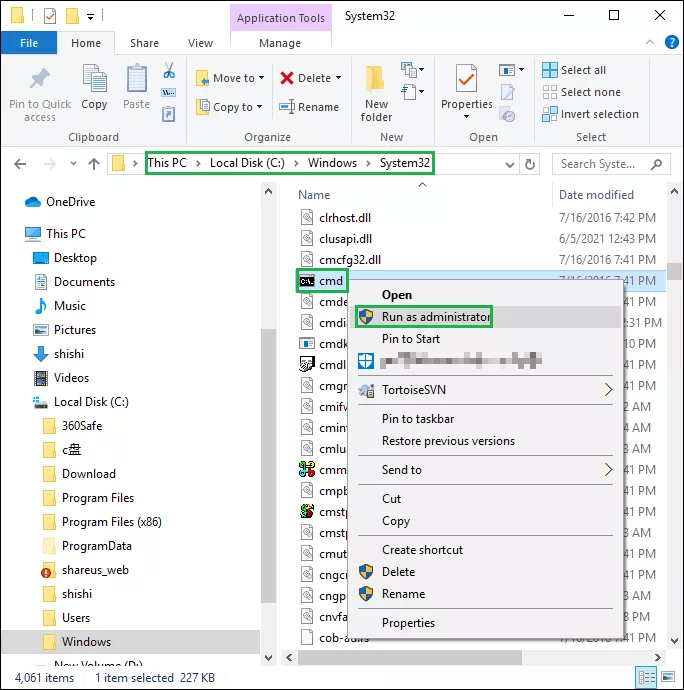Click the search magnifier icon
Image resolution: width=684 pixels, height=690 pixels.
pos(656,164)
